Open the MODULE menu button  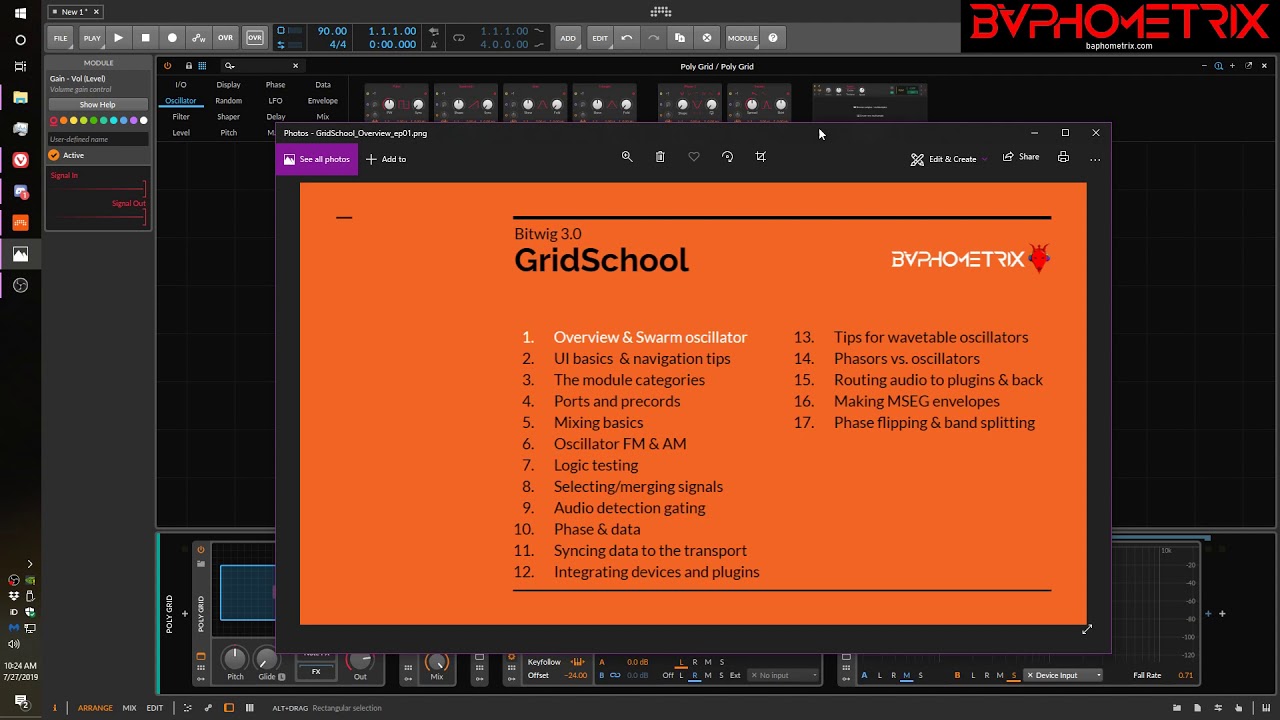point(743,38)
